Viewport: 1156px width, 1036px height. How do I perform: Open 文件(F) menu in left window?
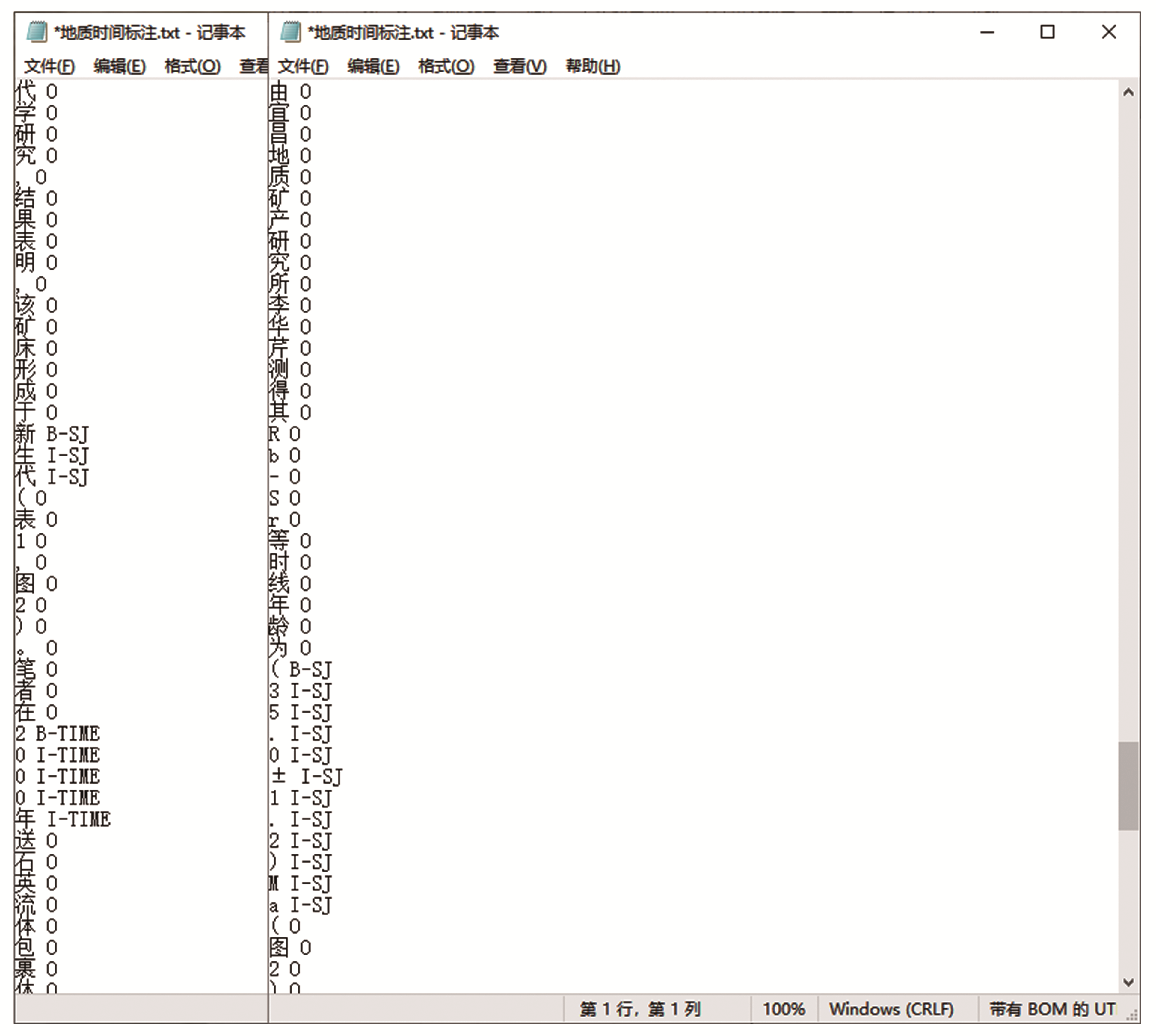tap(49, 66)
